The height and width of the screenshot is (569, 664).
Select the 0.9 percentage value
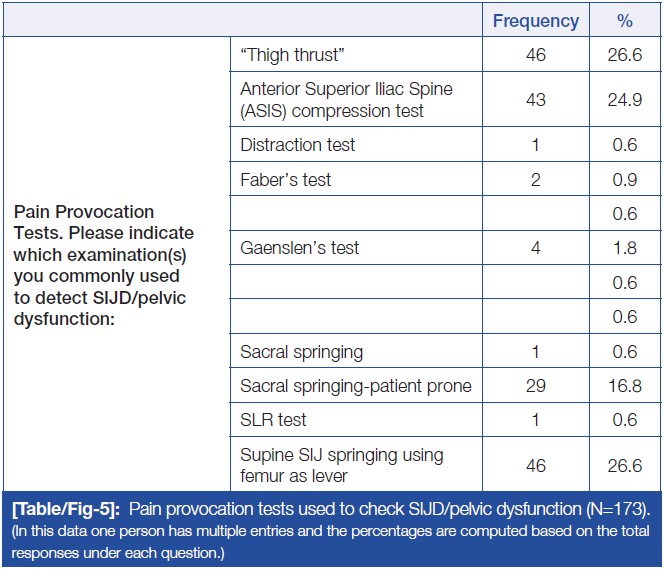pyautogui.click(x=625, y=180)
